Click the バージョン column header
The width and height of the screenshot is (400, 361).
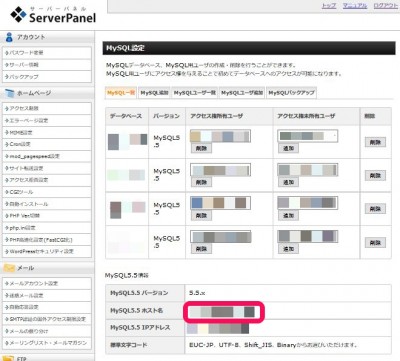tap(166, 116)
